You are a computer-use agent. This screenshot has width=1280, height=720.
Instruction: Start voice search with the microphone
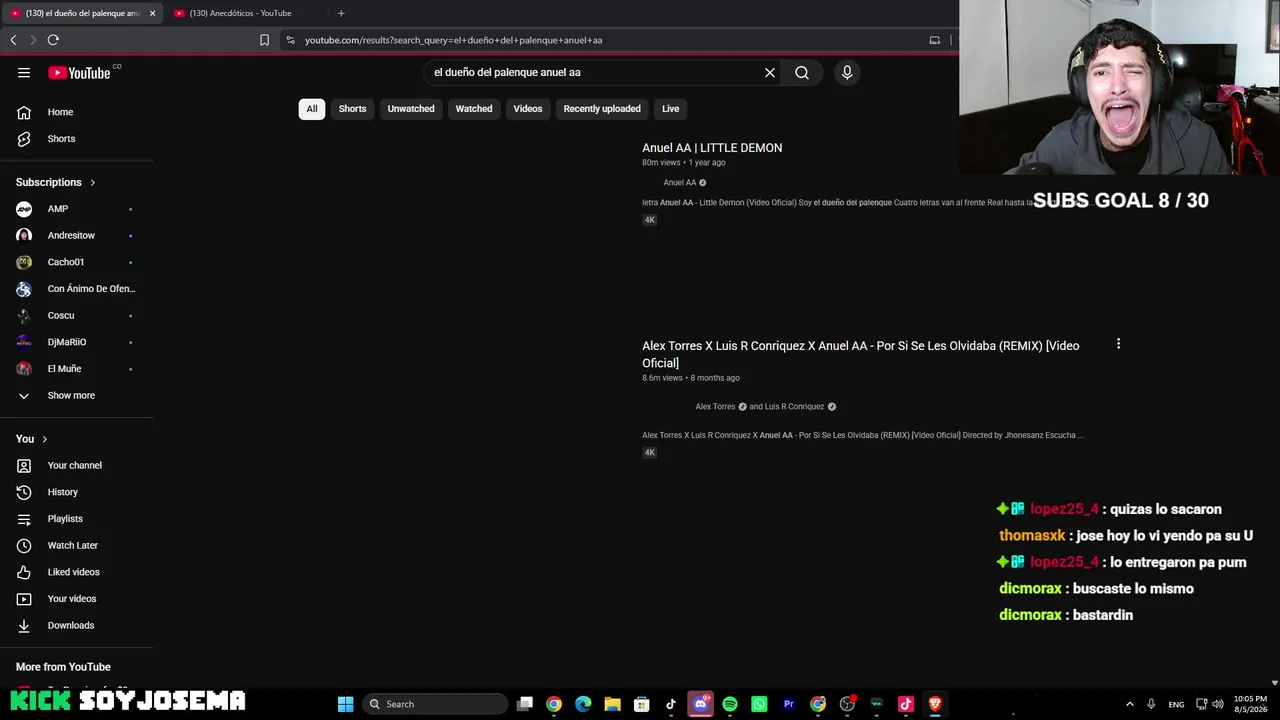(847, 72)
